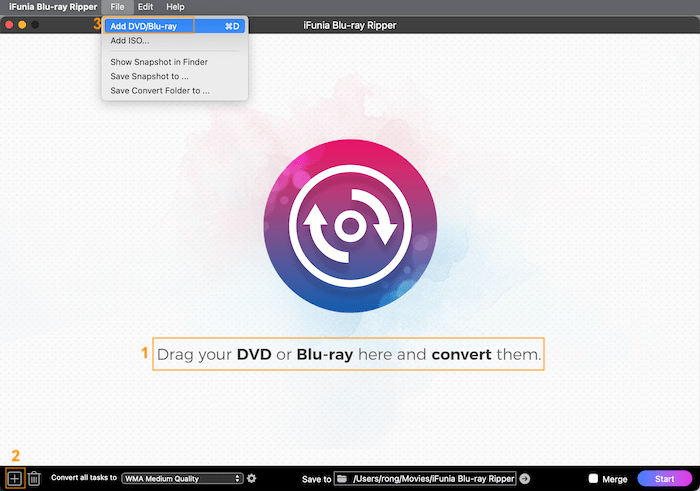Click the folder icon in Save to field

click(342, 479)
